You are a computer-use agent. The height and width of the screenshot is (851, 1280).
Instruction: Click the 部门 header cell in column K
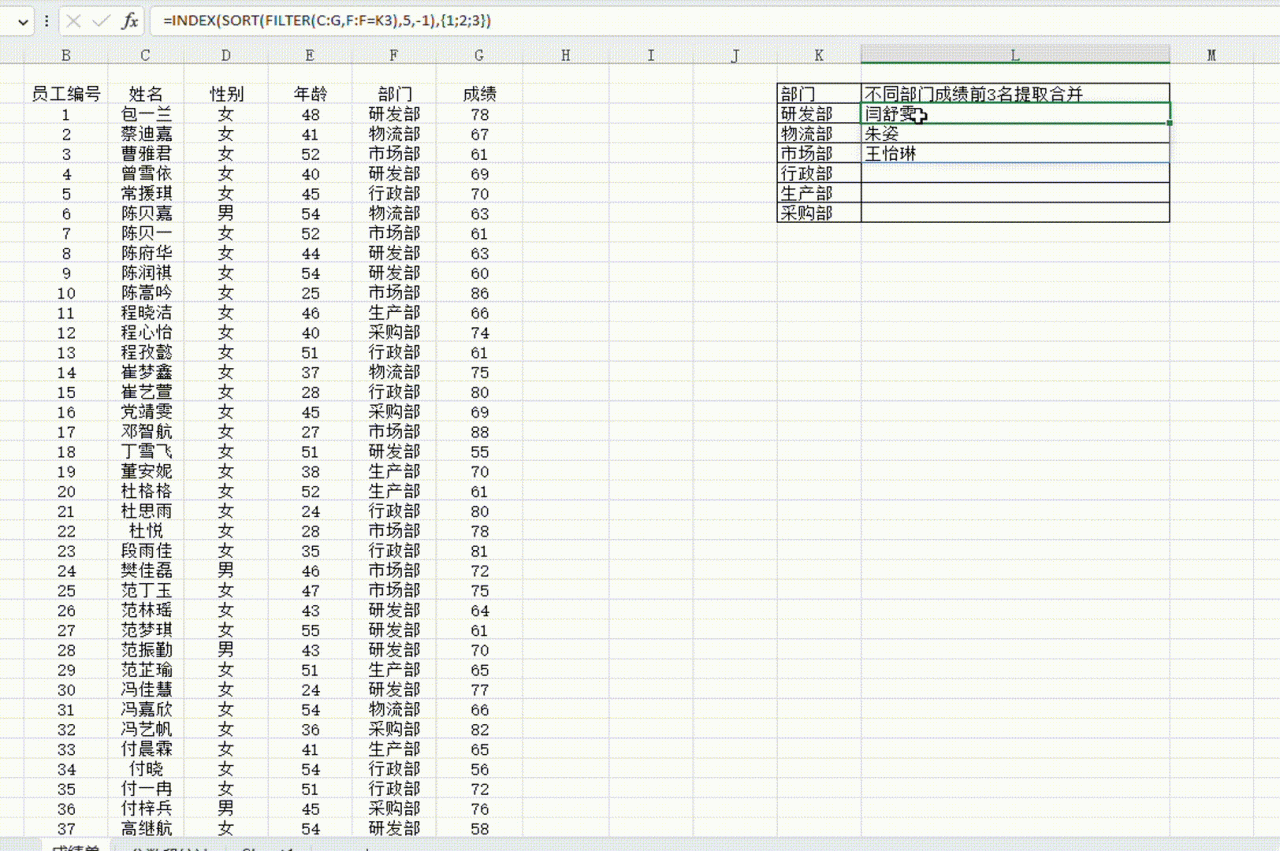(x=819, y=94)
